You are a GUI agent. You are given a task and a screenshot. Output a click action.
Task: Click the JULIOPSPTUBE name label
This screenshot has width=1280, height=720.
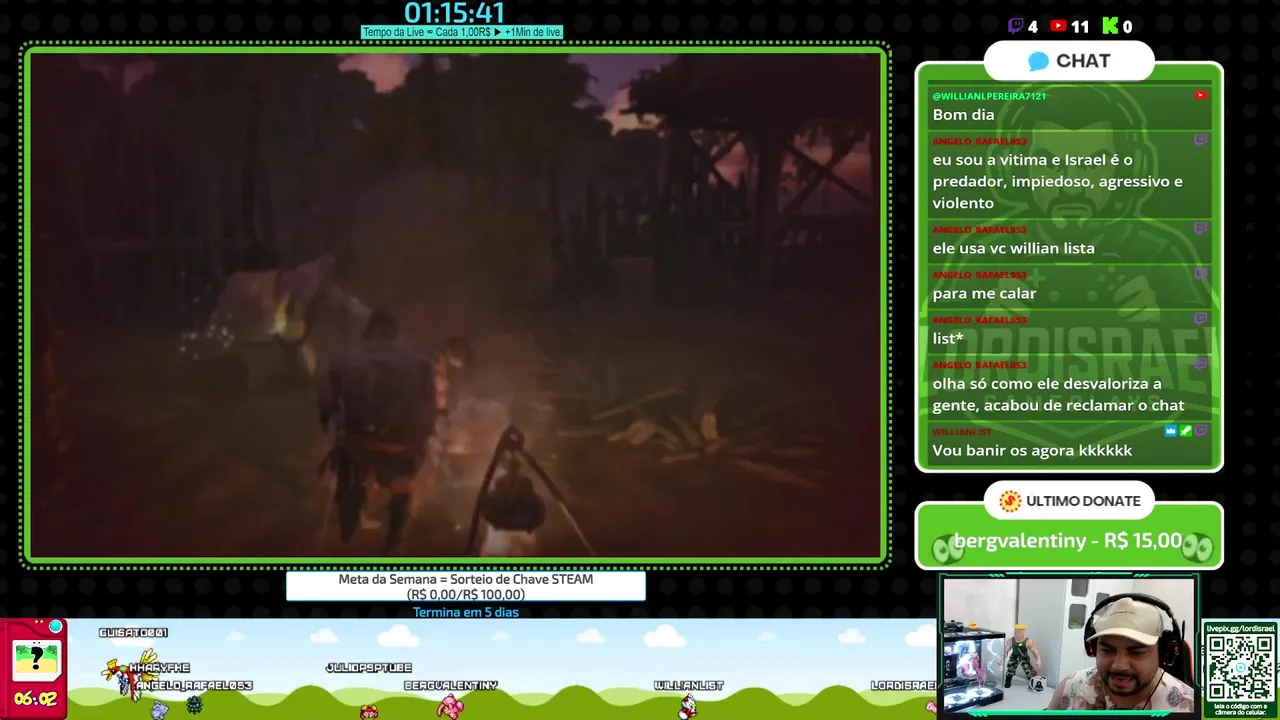pos(369,667)
